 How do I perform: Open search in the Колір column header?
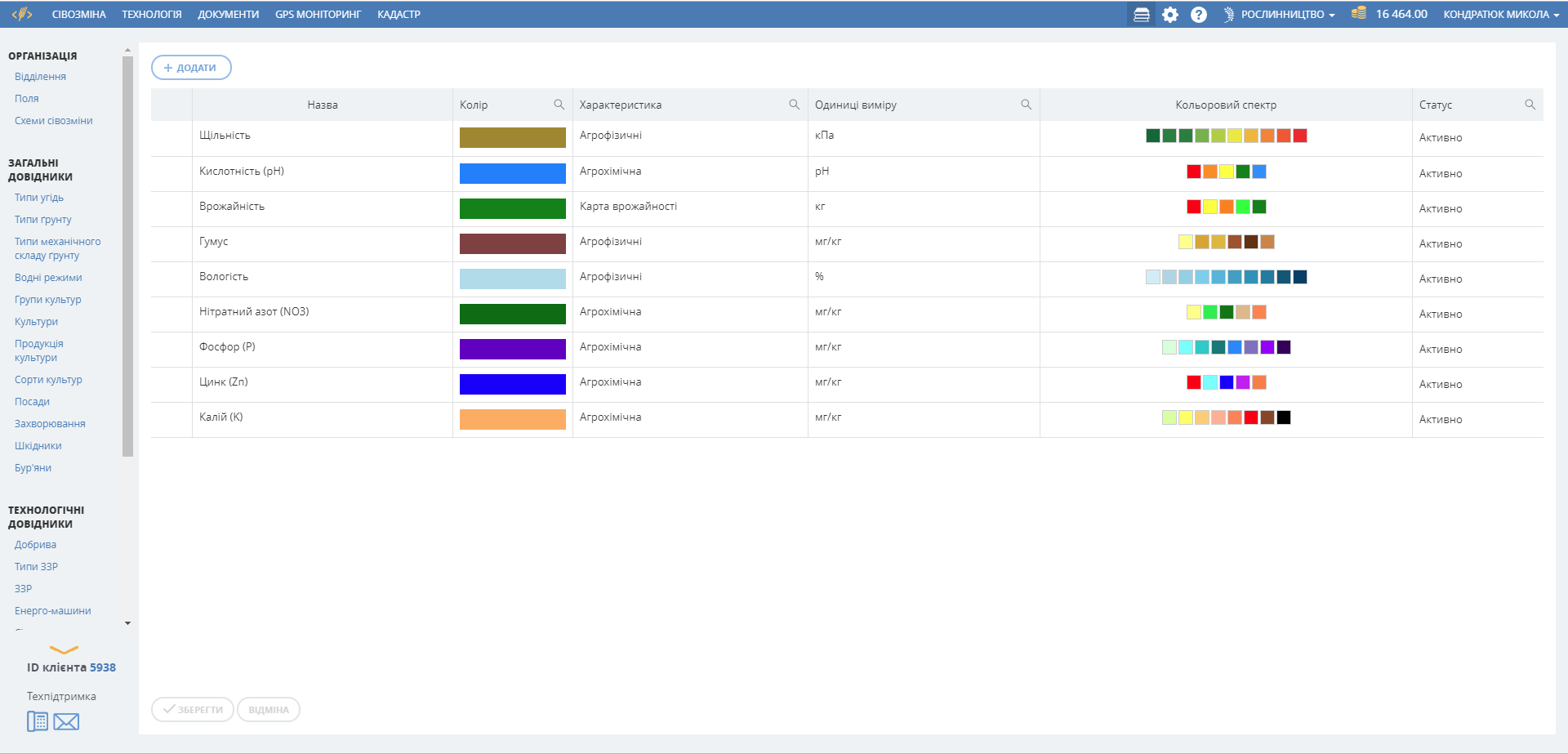(559, 105)
